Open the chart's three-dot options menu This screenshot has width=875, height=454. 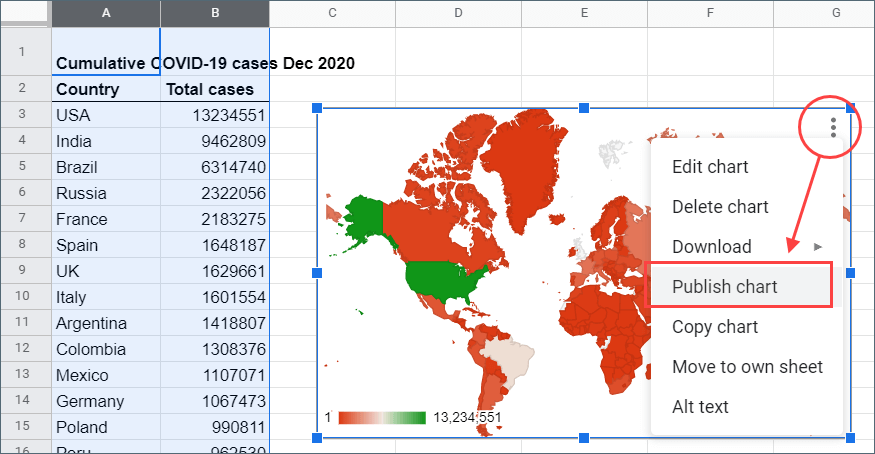(x=833, y=128)
